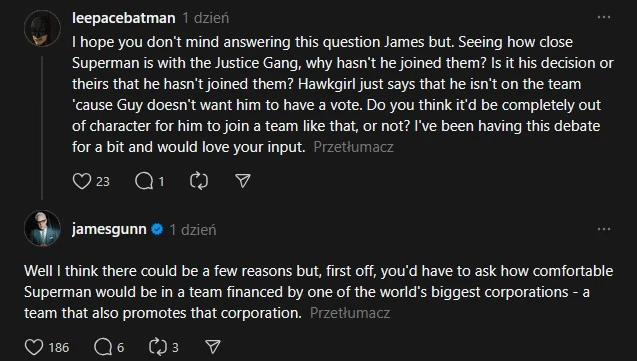The height and width of the screenshot is (361, 637).
Task: Click jamesgunn's blue verified badge
Action: (157, 229)
